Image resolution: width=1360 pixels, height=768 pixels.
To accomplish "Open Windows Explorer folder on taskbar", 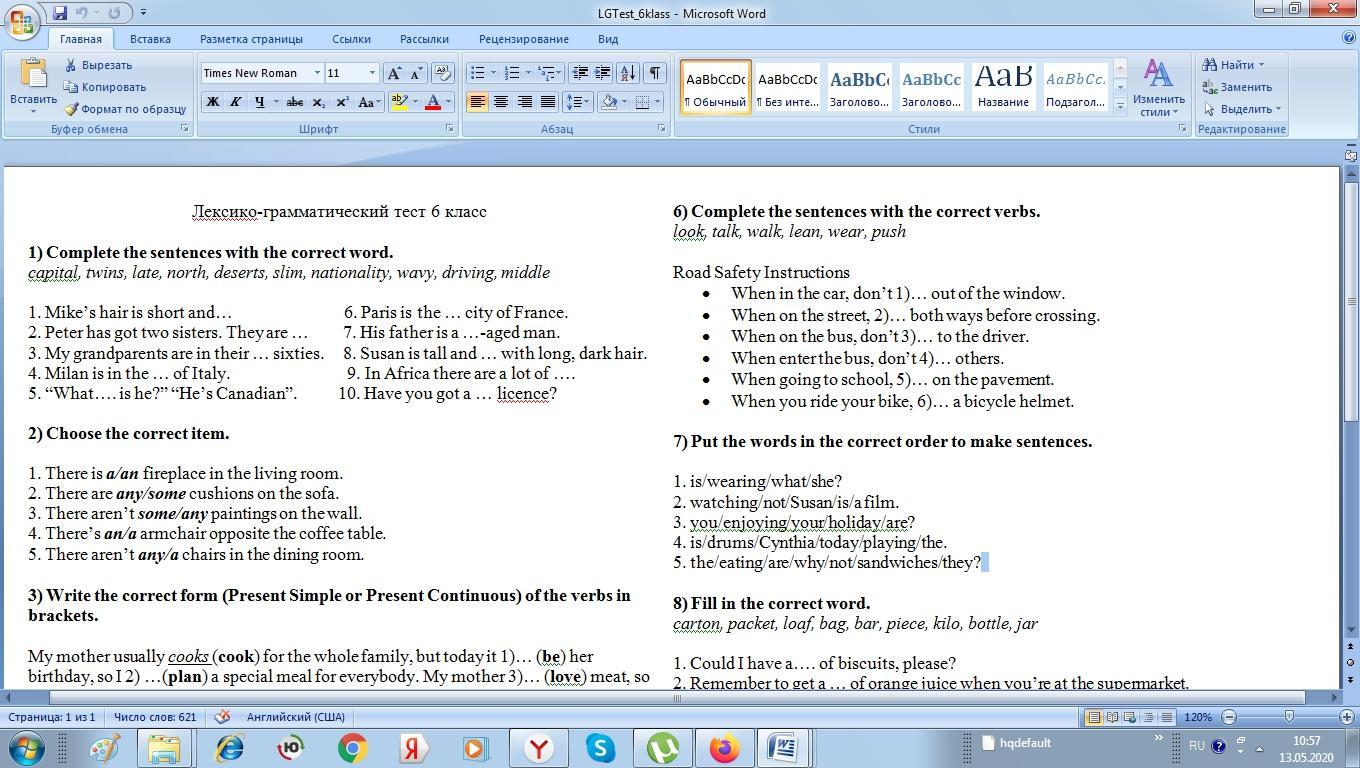I will (x=166, y=748).
